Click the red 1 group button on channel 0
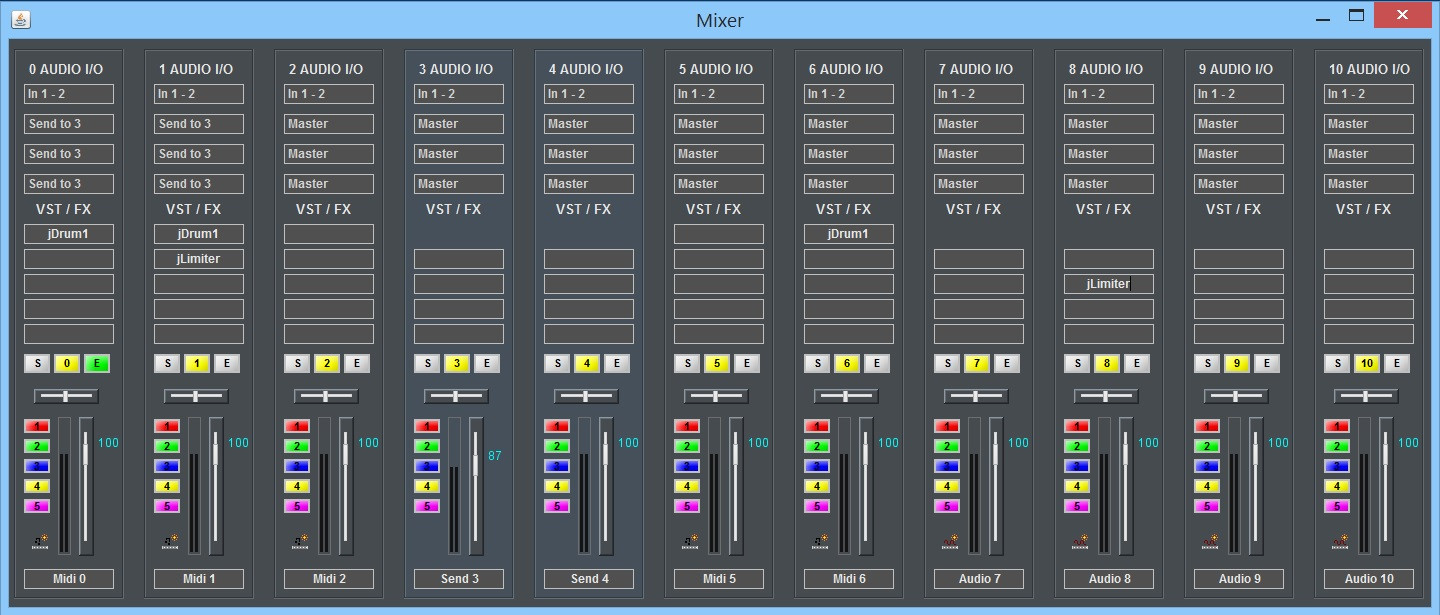The image size is (1440, 615). (37, 426)
